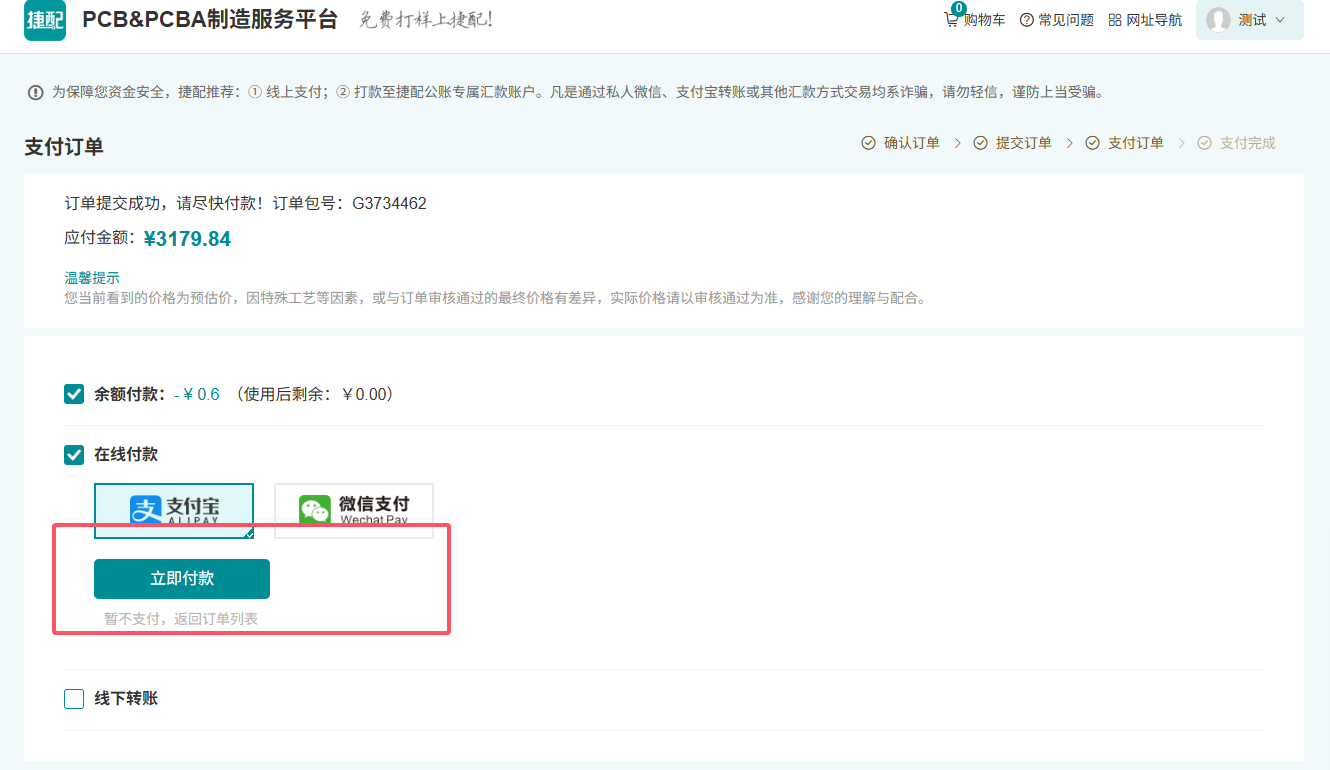The width and height of the screenshot is (1330, 770).
Task: Click the PCB&PCBA制造服务平台 title
Action: click(210, 20)
